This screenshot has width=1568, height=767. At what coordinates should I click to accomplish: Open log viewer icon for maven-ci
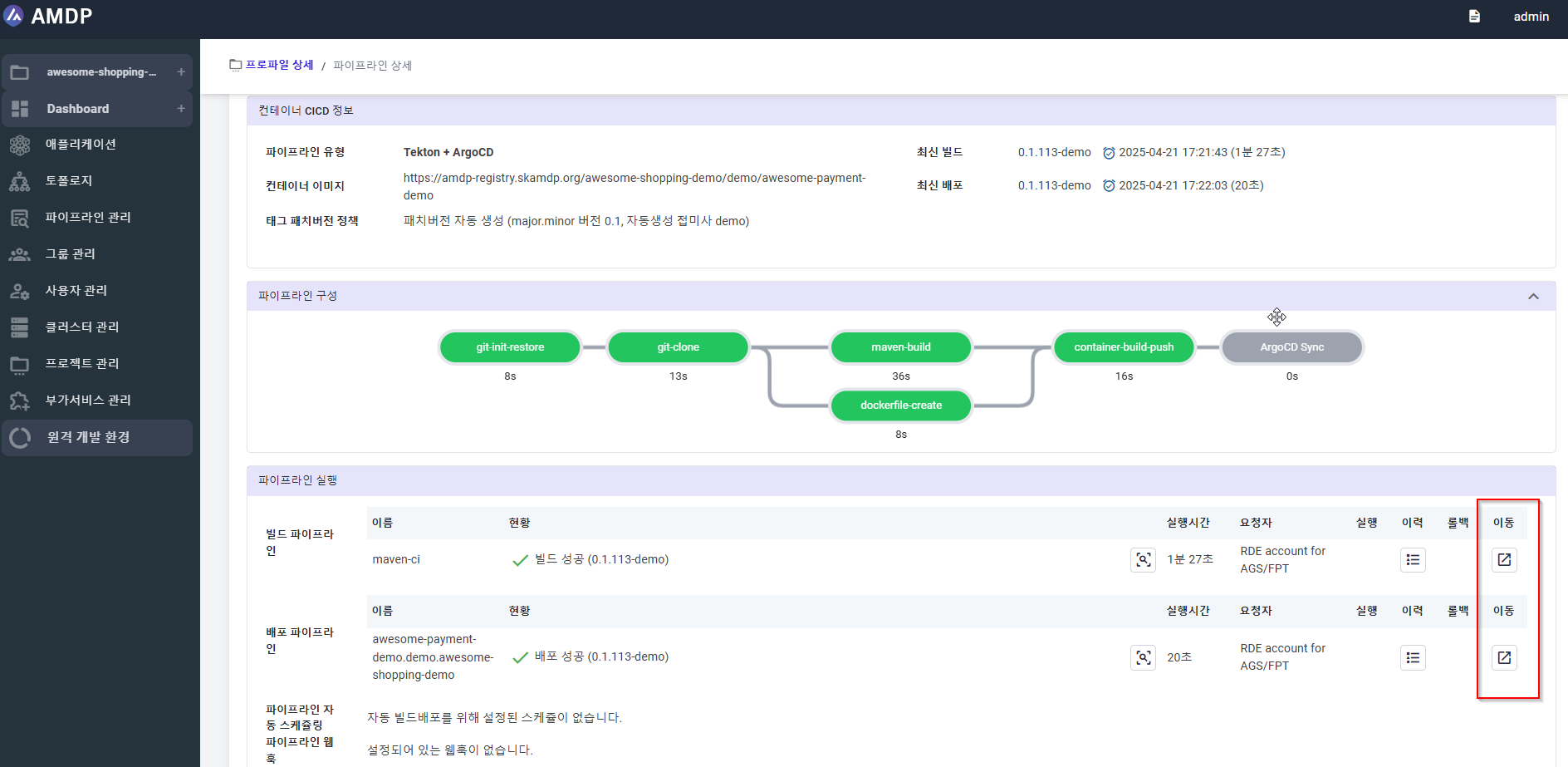click(x=1144, y=560)
